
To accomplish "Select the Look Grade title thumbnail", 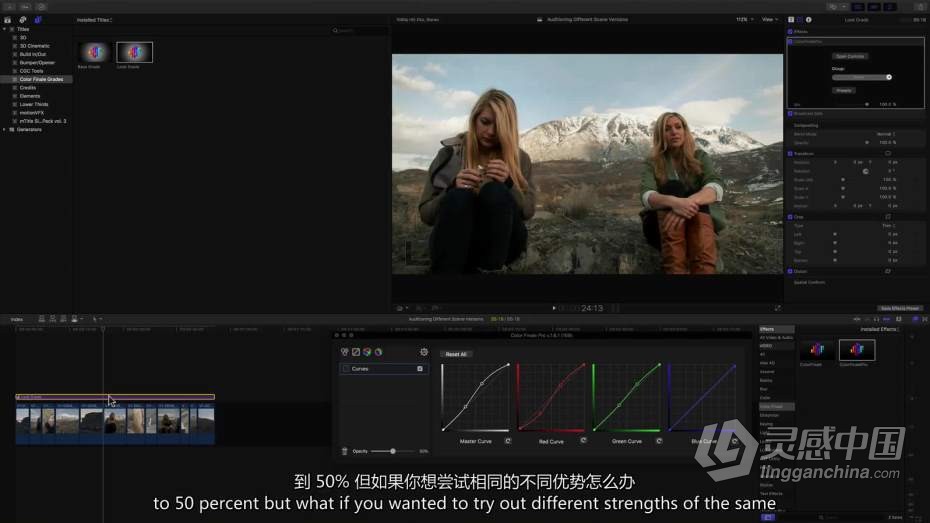I will click(x=135, y=52).
